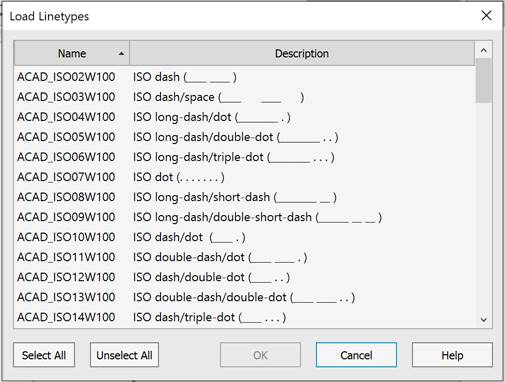Select ACAD_ISO08W100 long-dash/short-dash linetype

245,197
